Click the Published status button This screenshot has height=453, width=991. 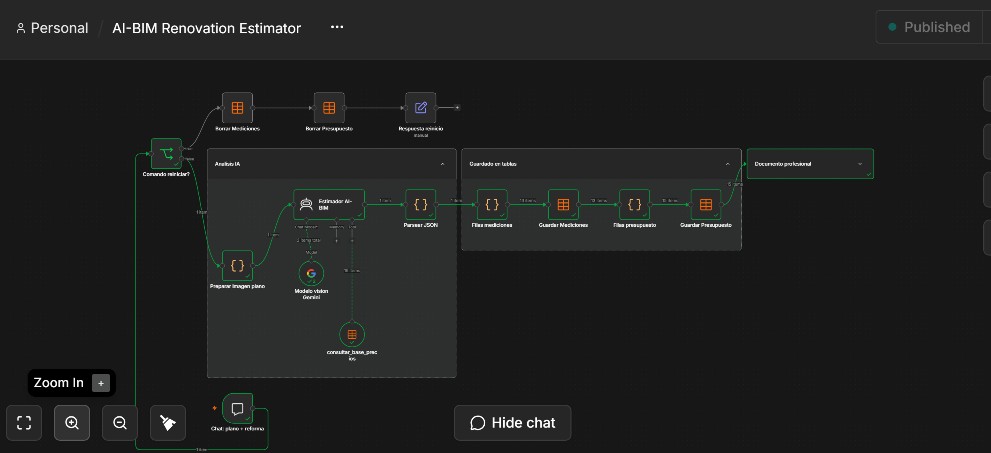point(929,27)
